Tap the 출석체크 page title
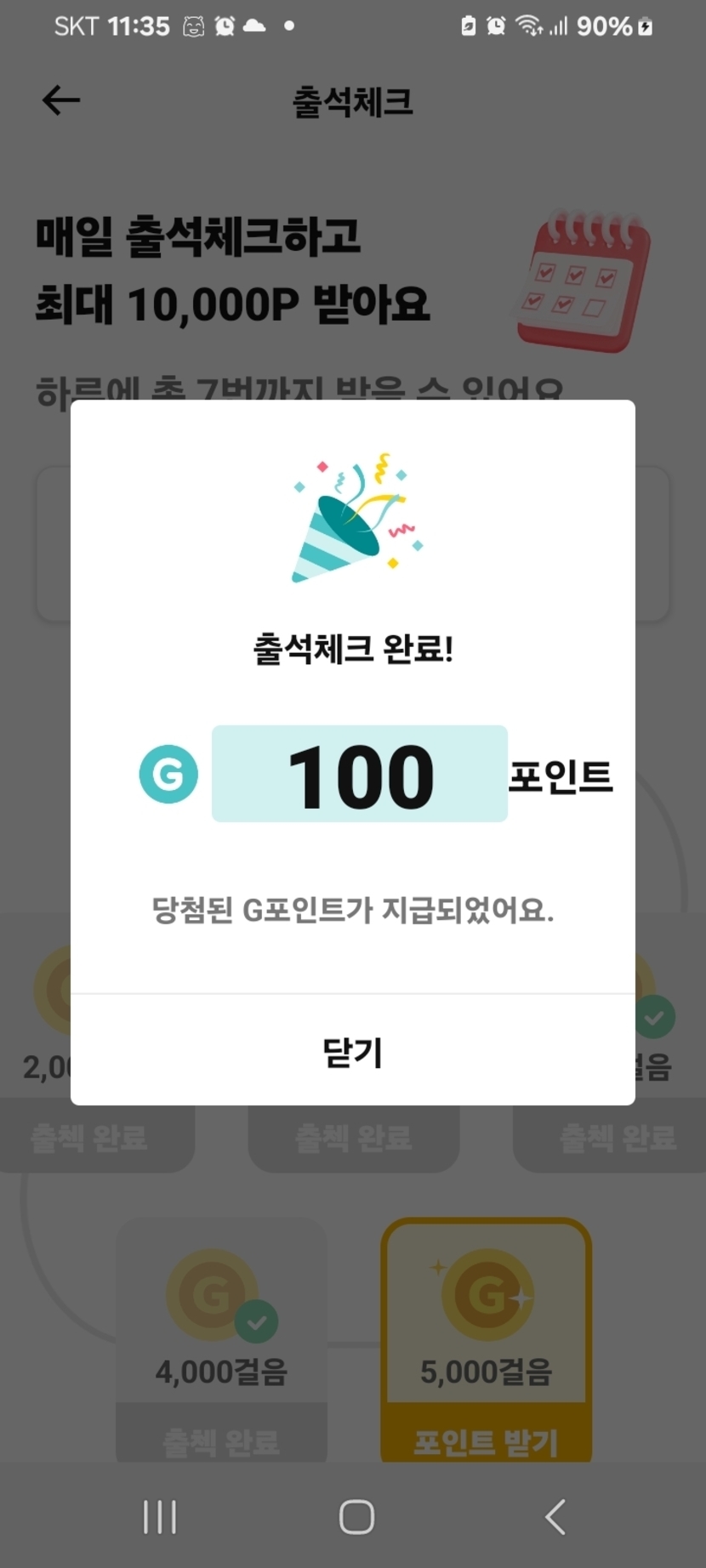706x1568 pixels. pyautogui.click(x=353, y=102)
